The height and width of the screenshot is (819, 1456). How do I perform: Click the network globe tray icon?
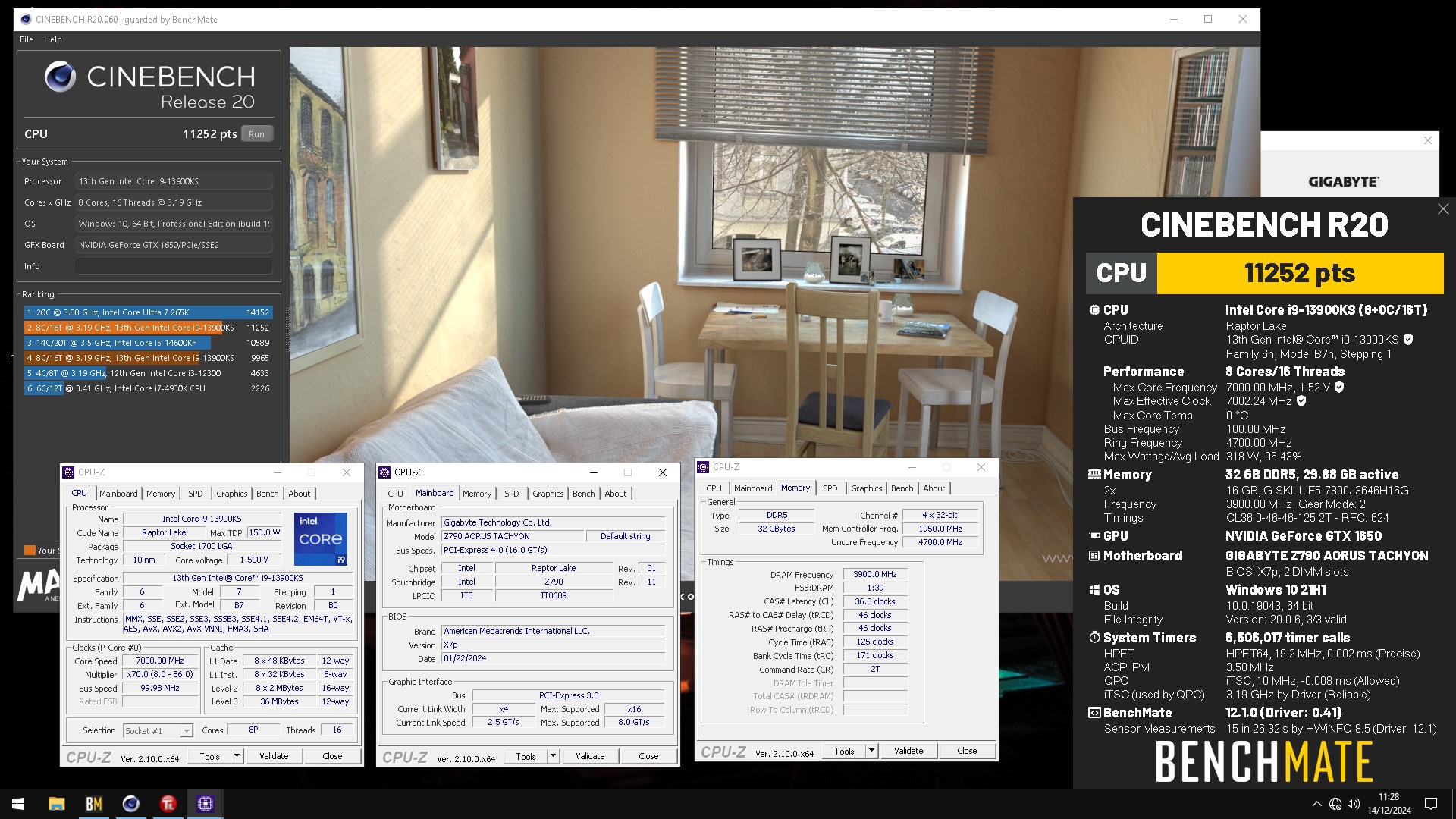pyautogui.click(x=1335, y=804)
